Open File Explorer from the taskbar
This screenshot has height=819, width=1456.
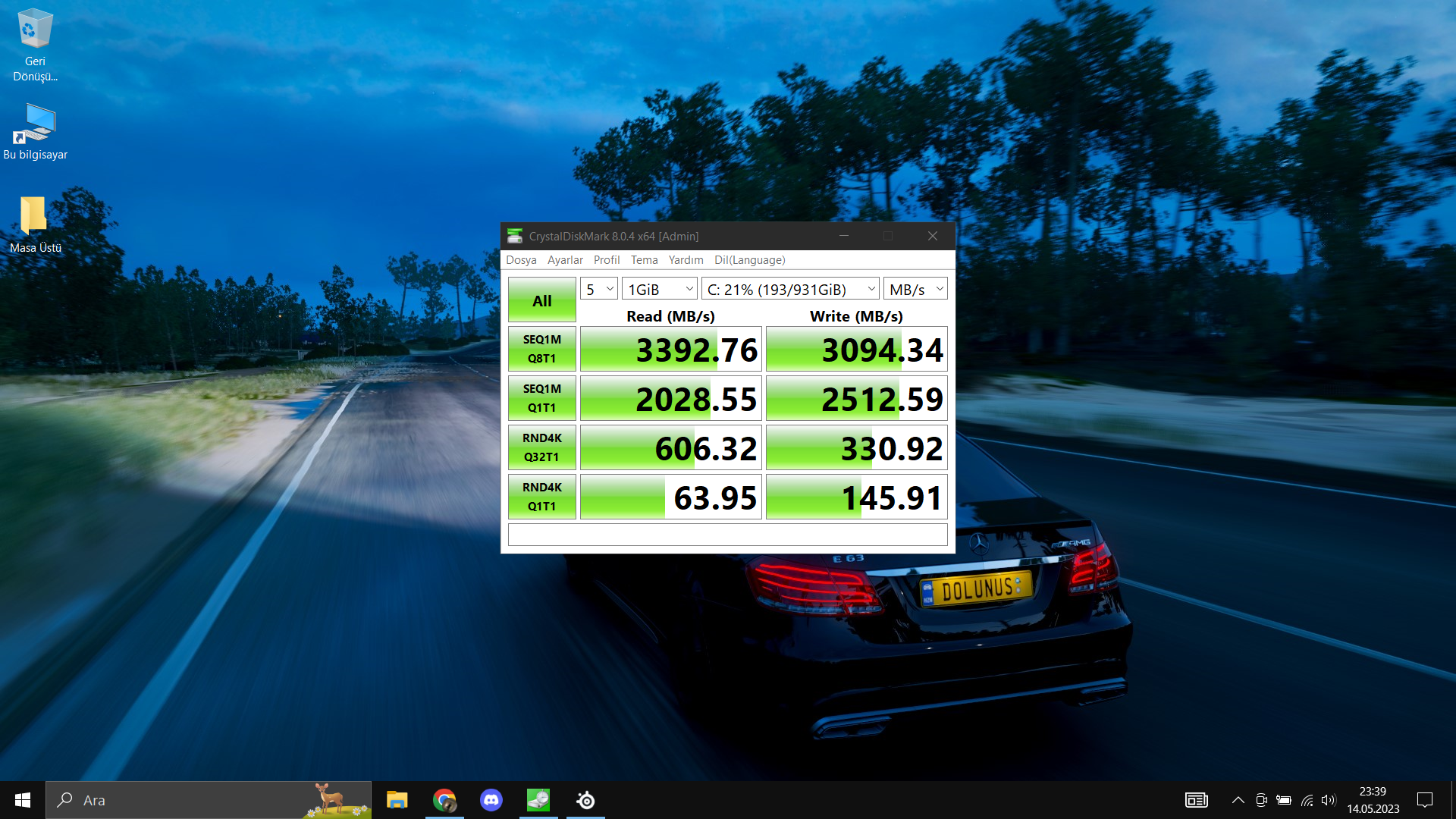[397, 800]
